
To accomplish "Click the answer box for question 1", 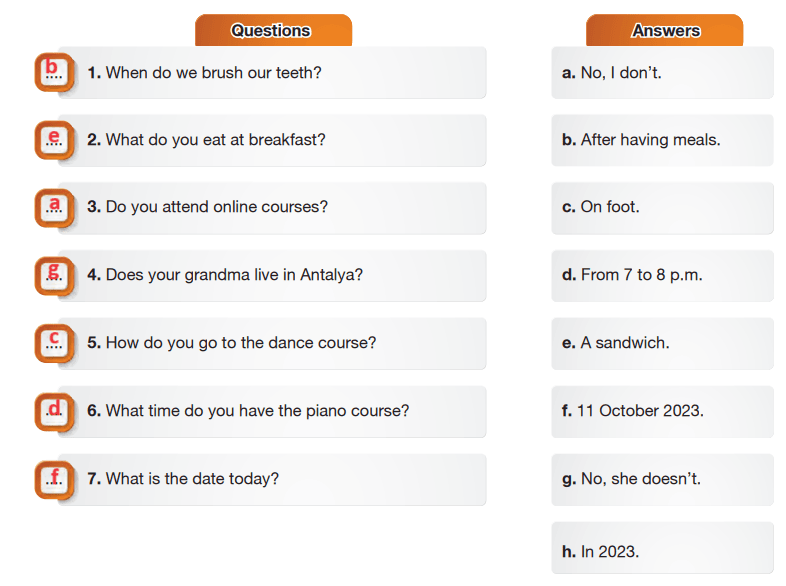I will click(54, 72).
